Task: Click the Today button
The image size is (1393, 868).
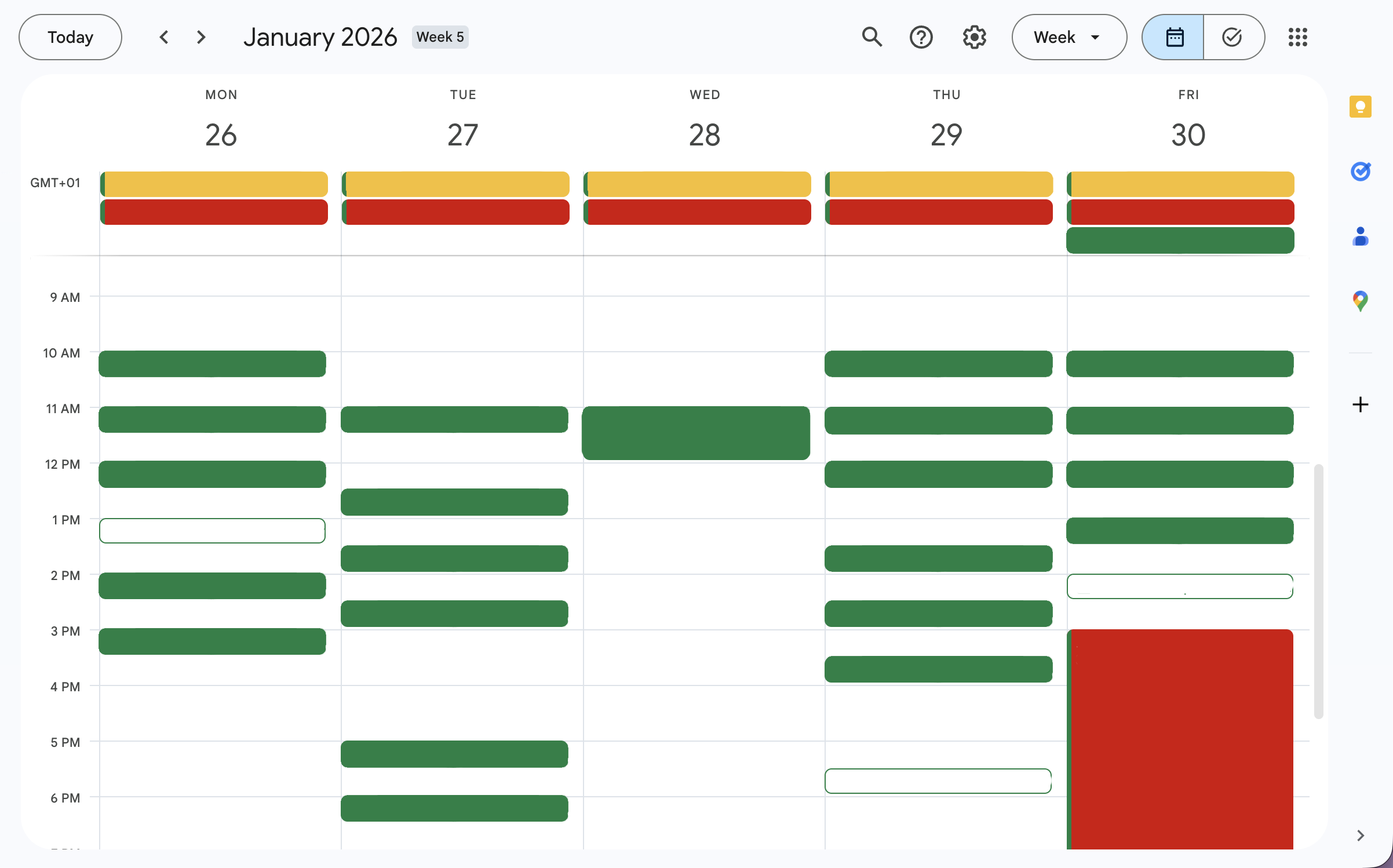Action: tap(70, 37)
